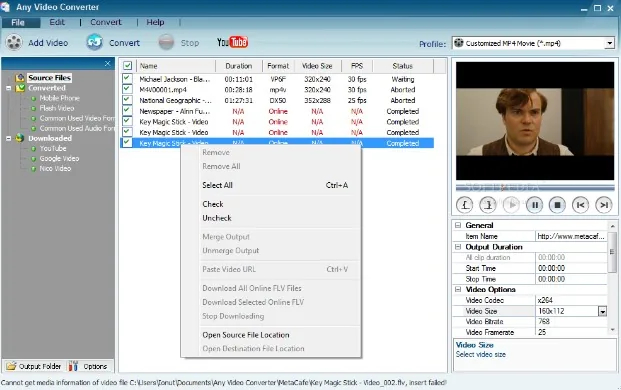Pause playback in the preview player
The height and width of the screenshot is (390, 621).
[534, 205]
